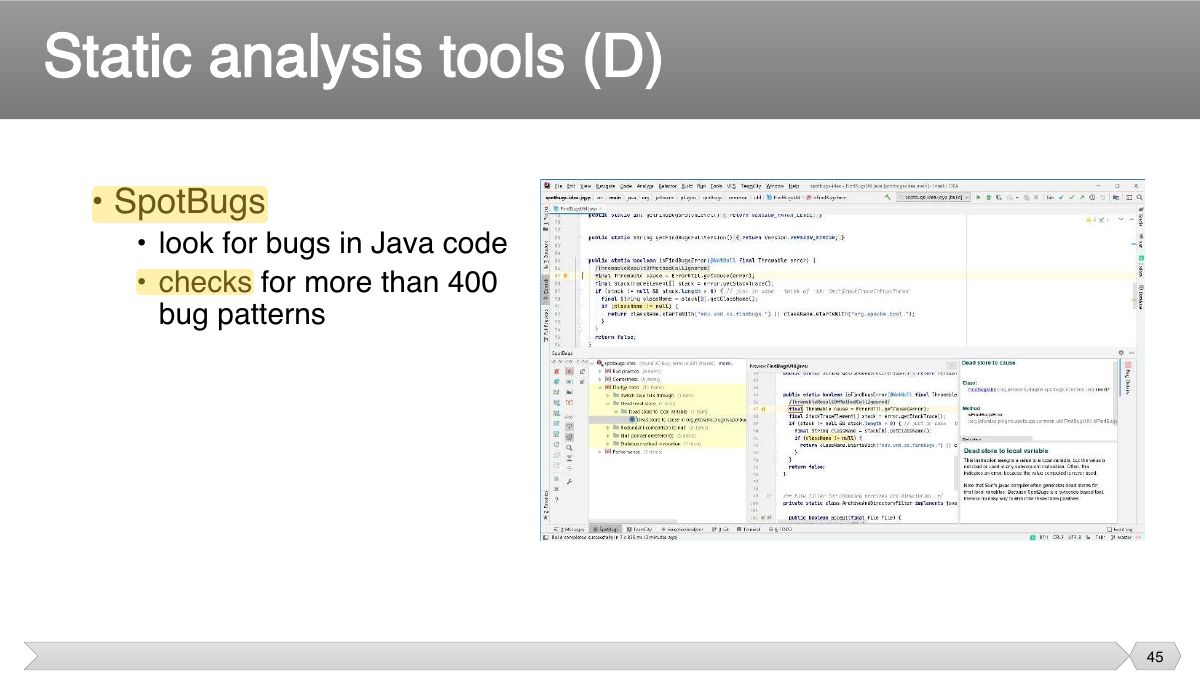Click the CRLF line separator status entry
Viewport: 1200px width, 676px height.
pyautogui.click(x=1058, y=537)
